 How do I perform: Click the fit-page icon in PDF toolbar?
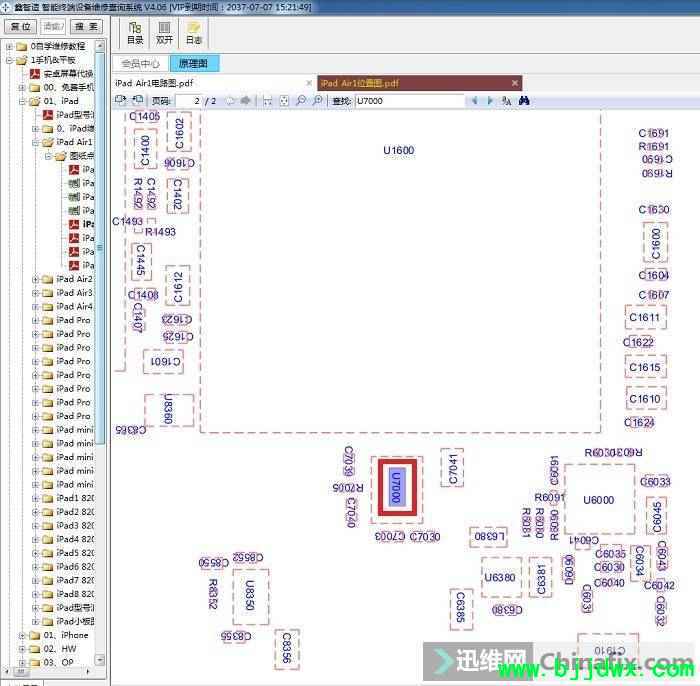(284, 101)
